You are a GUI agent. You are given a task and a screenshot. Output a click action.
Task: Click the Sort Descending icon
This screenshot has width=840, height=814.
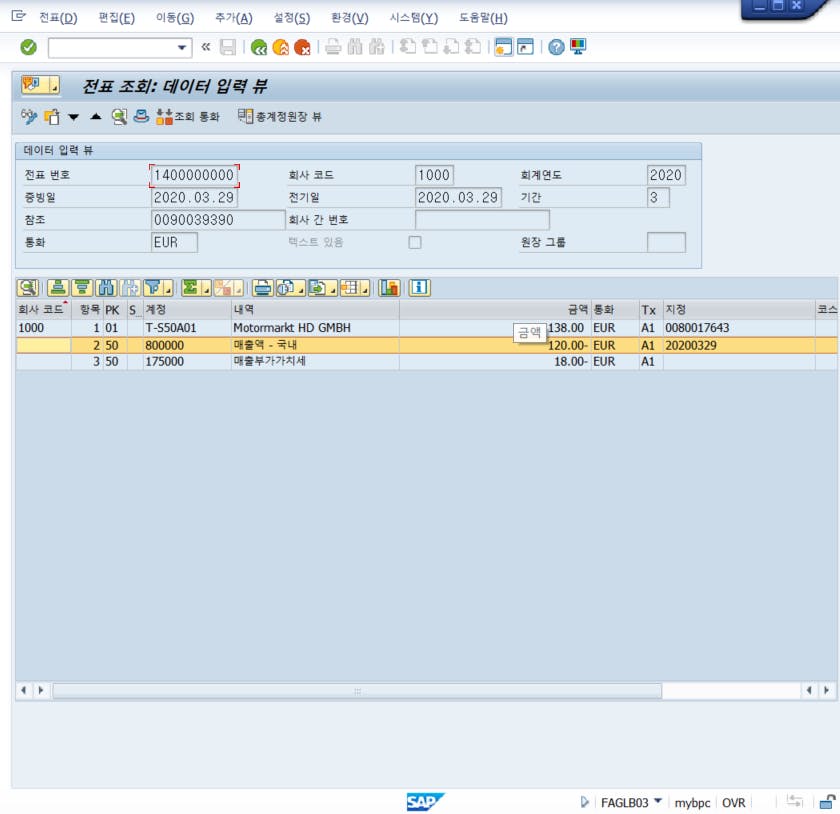pyautogui.click(x=82, y=288)
